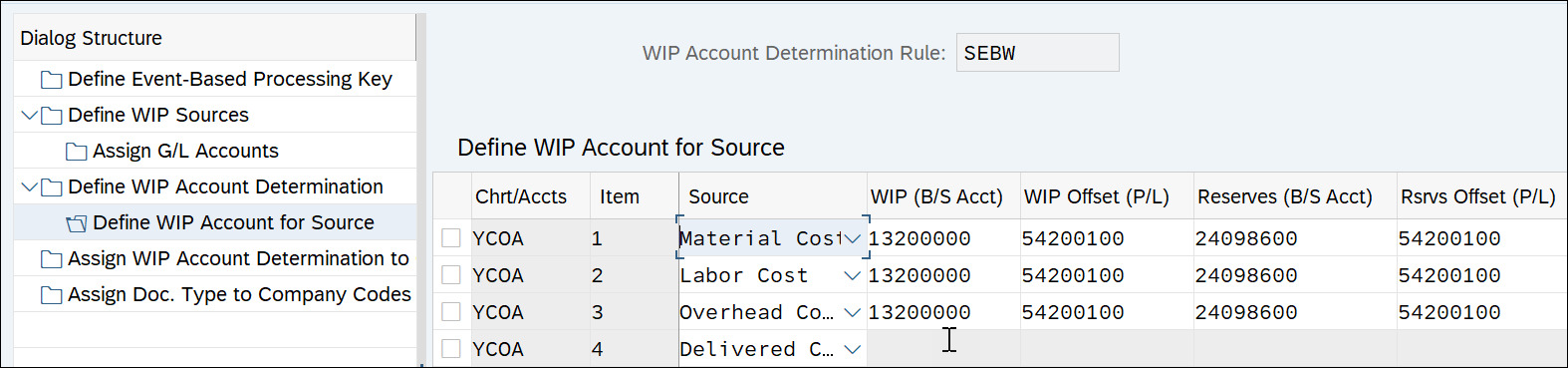The height and width of the screenshot is (368, 1568).
Task: Click empty WIP (B/S Acct) cell for item 4
Action: [x=943, y=349]
